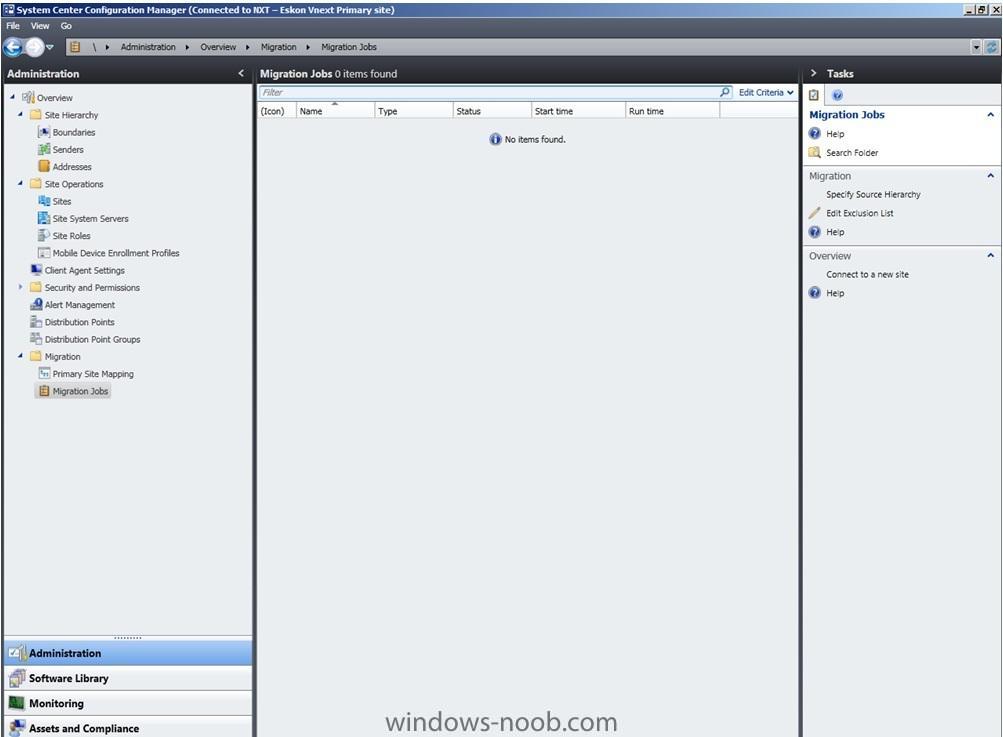The image size is (1003, 737).
Task: Select the Sites node icon
Action: point(43,201)
